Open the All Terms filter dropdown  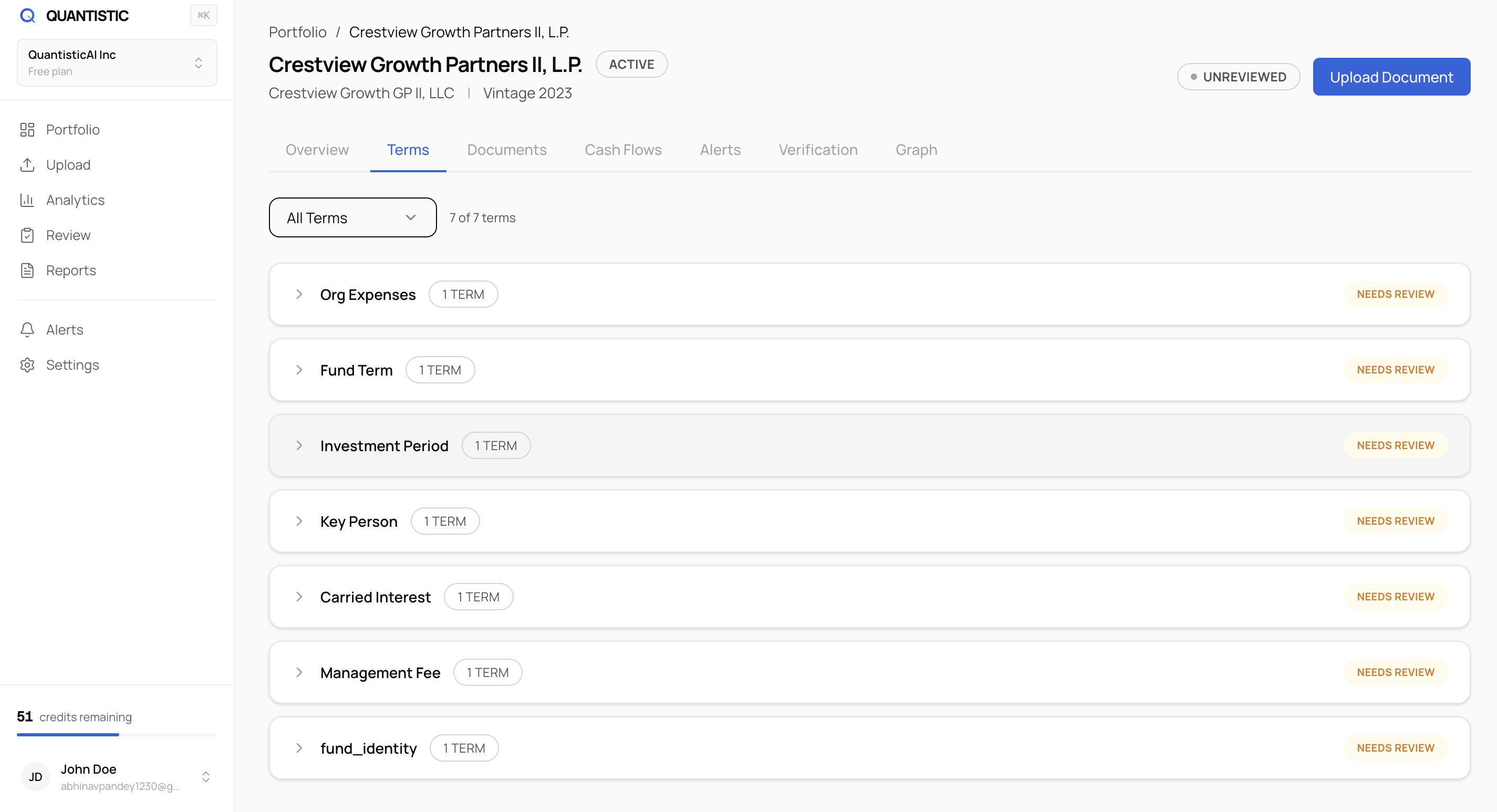point(353,217)
